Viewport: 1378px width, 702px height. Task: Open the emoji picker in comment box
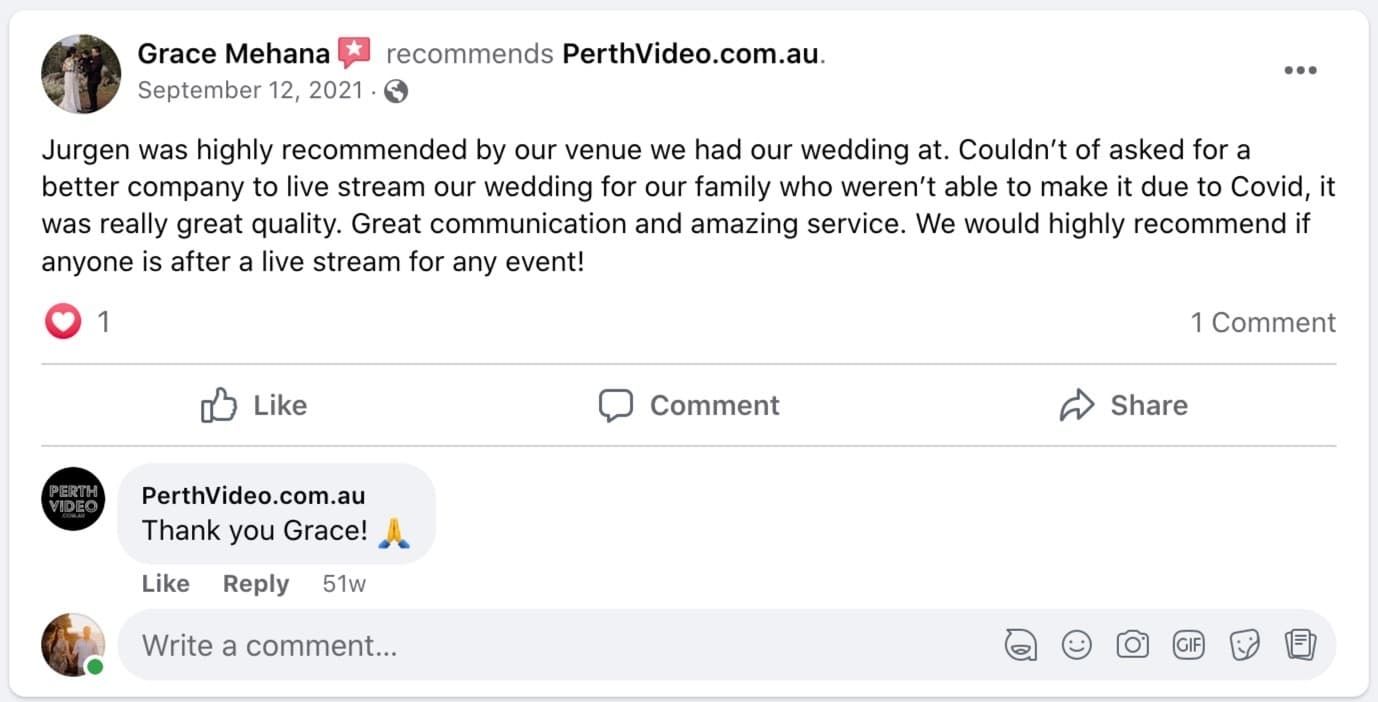click(x=1077, y=646)
